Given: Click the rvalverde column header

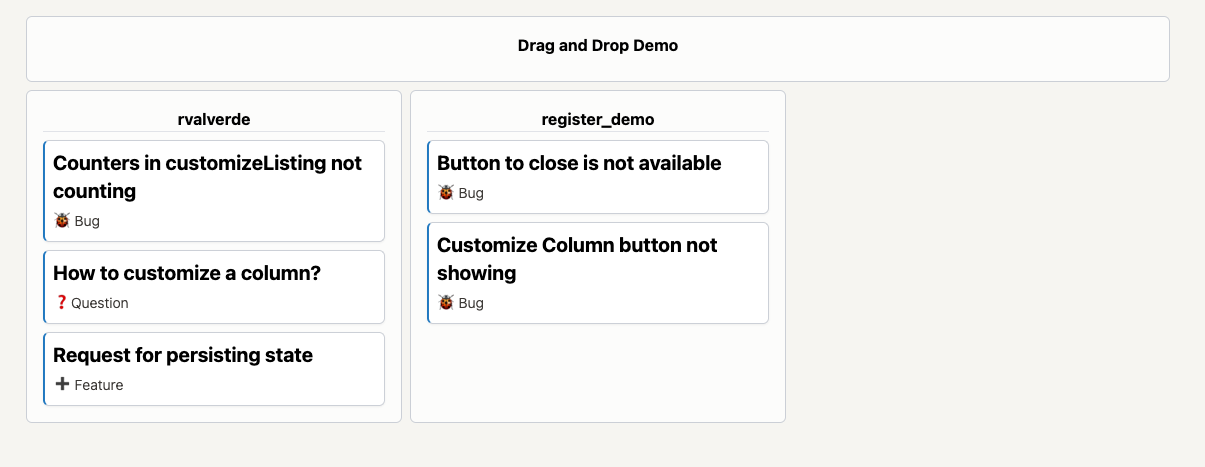Looking at the screenshot, I should pyautogui.click(x=214, y=119).
